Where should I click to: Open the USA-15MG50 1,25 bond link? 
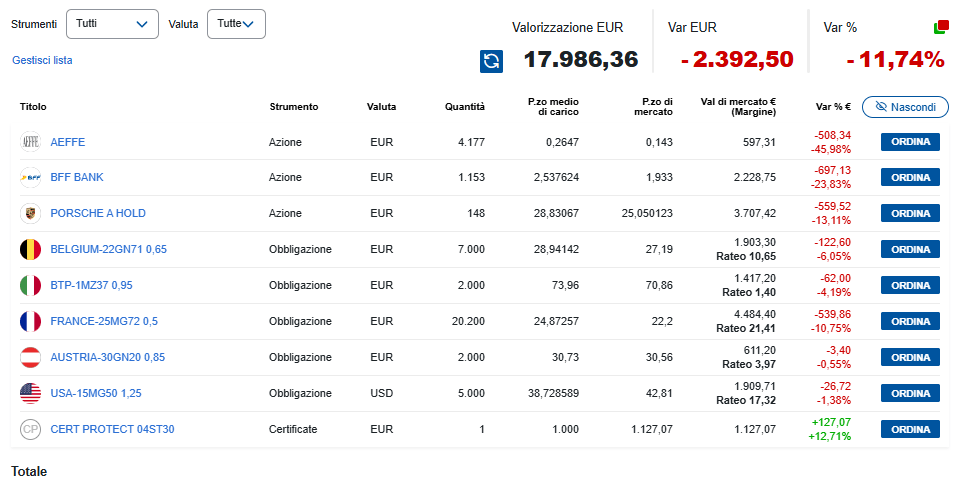click(96, 393)
